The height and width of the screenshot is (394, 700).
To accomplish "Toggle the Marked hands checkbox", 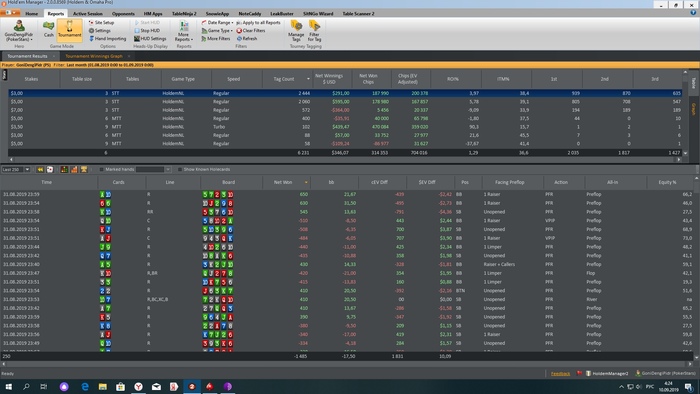I will pyautogui.click(x=101, y=170).
